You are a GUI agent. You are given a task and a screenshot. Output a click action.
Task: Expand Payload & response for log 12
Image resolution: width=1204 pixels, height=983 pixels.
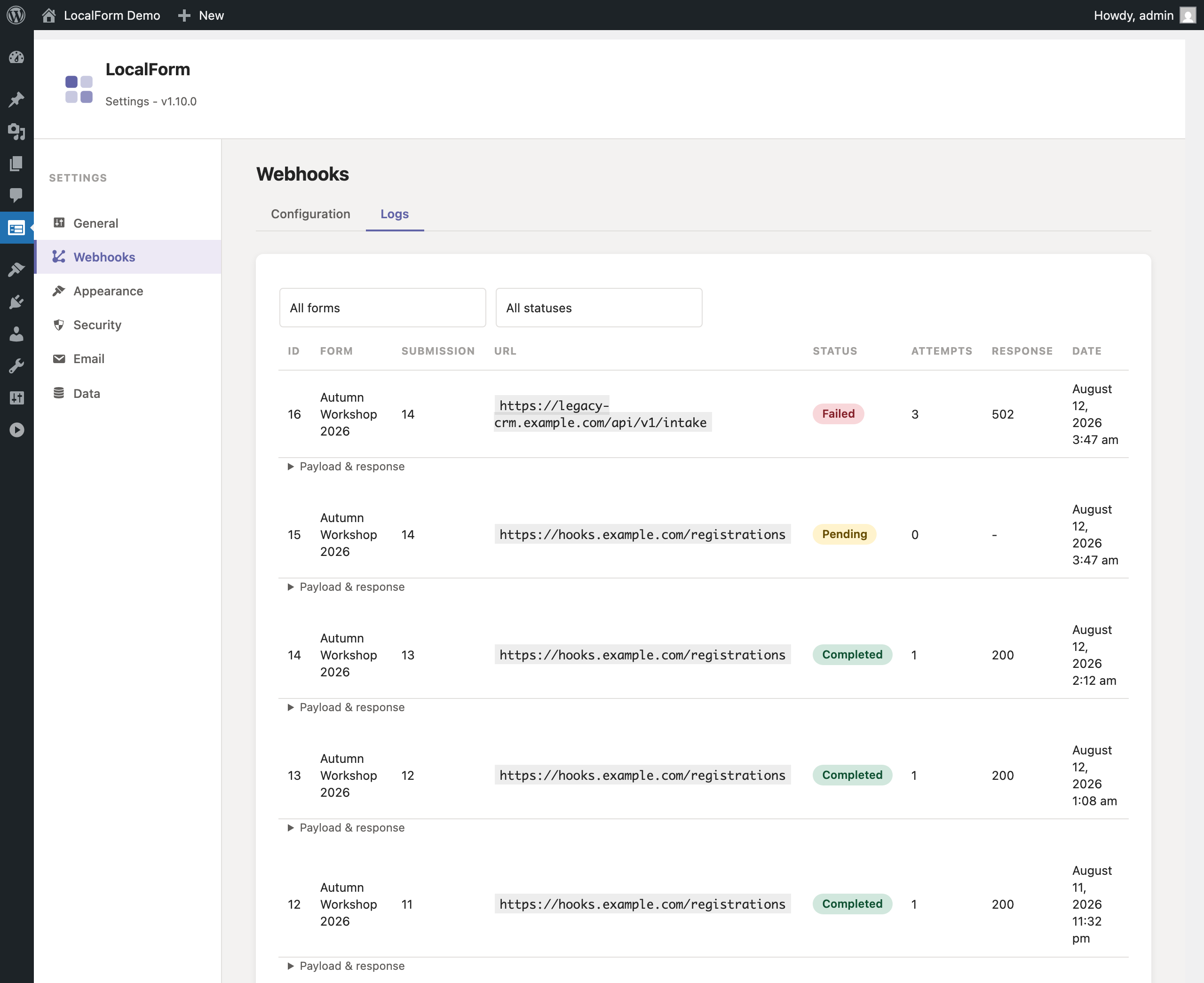347,966
